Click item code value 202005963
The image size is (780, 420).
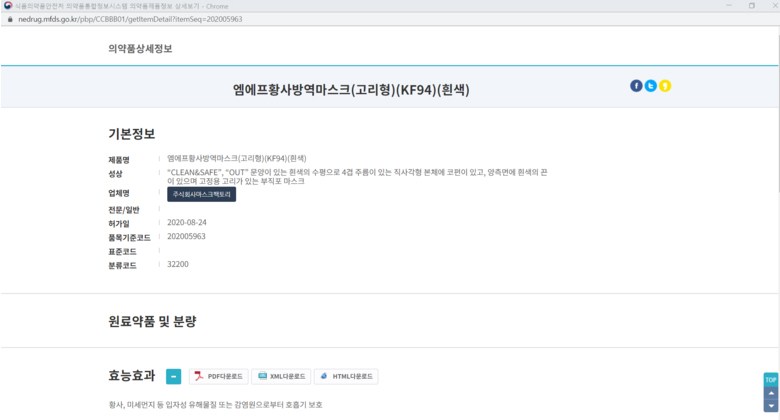click(x=186, y=236)
